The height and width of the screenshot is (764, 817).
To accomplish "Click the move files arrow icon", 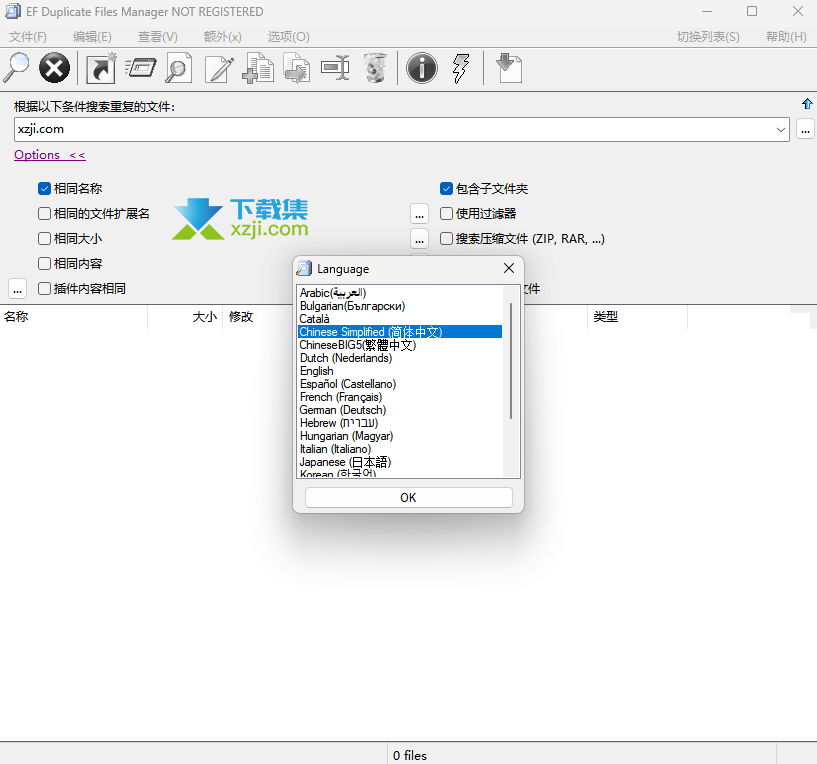I will click(297, 68).
